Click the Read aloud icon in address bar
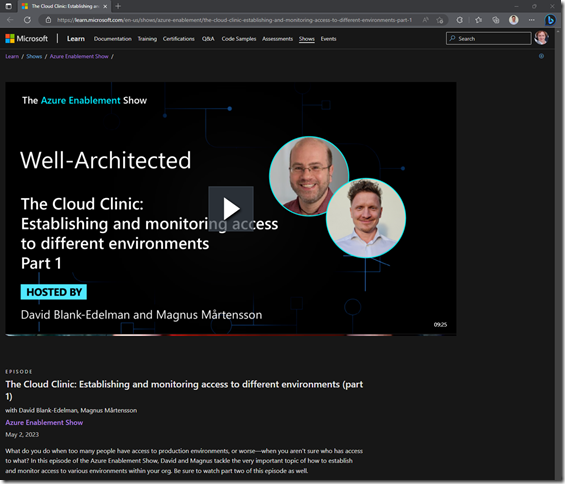565x484 pixels. 426,20
